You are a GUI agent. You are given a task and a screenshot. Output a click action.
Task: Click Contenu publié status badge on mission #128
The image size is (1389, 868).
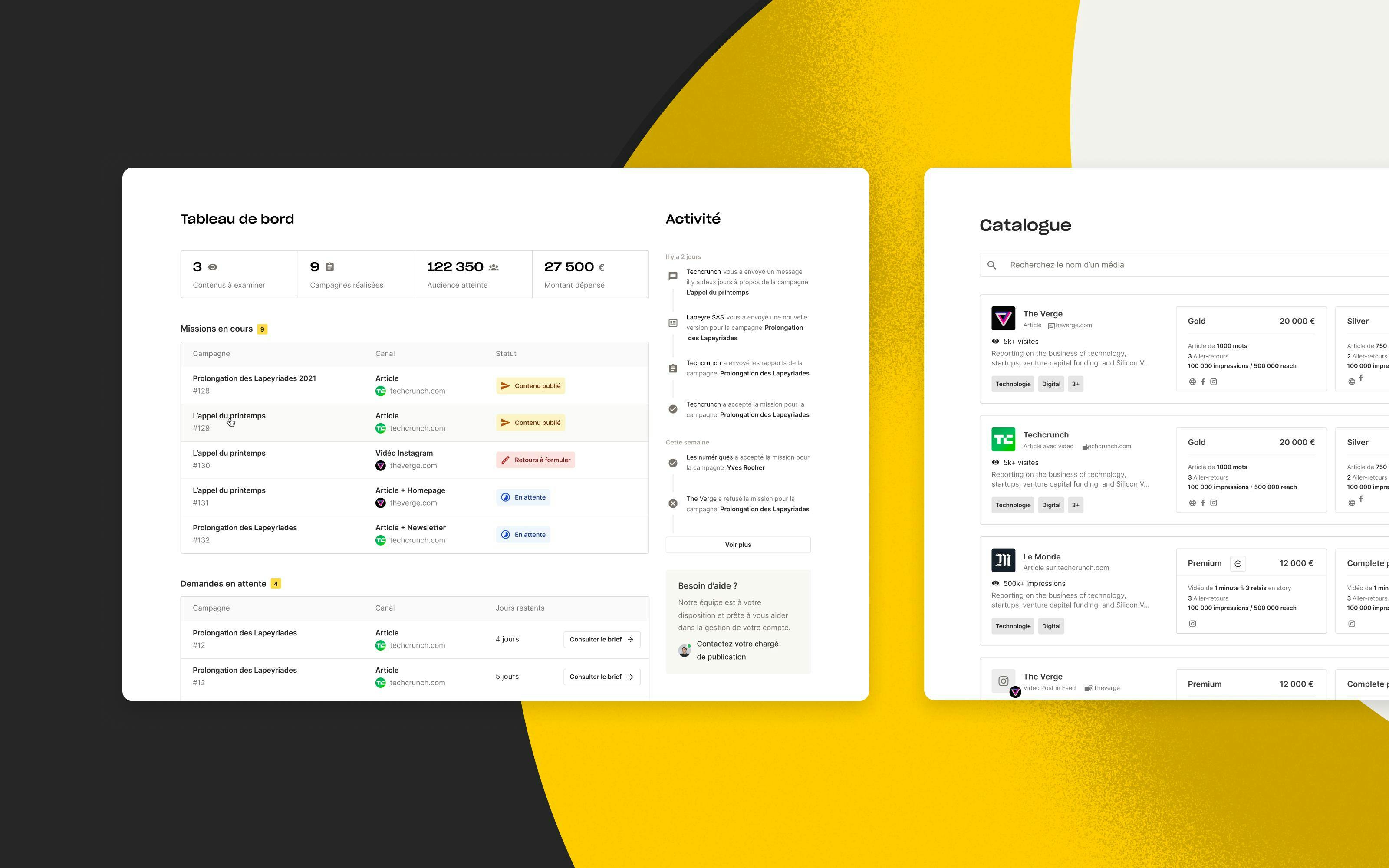[530, 385]
